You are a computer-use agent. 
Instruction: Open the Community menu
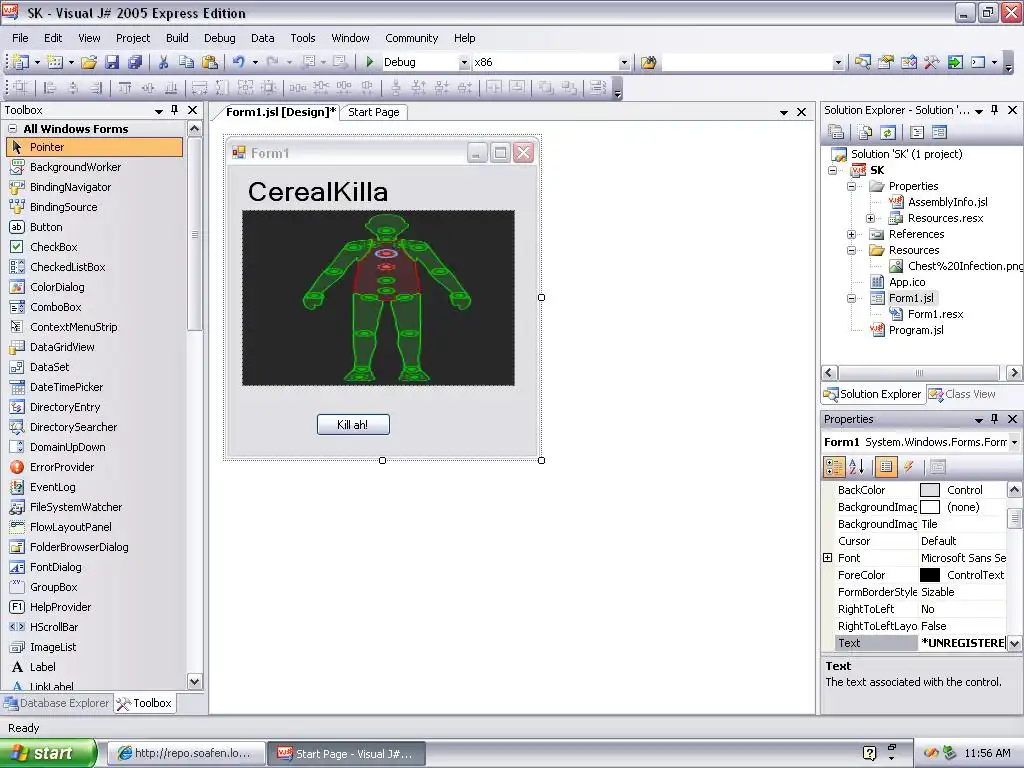411,38
